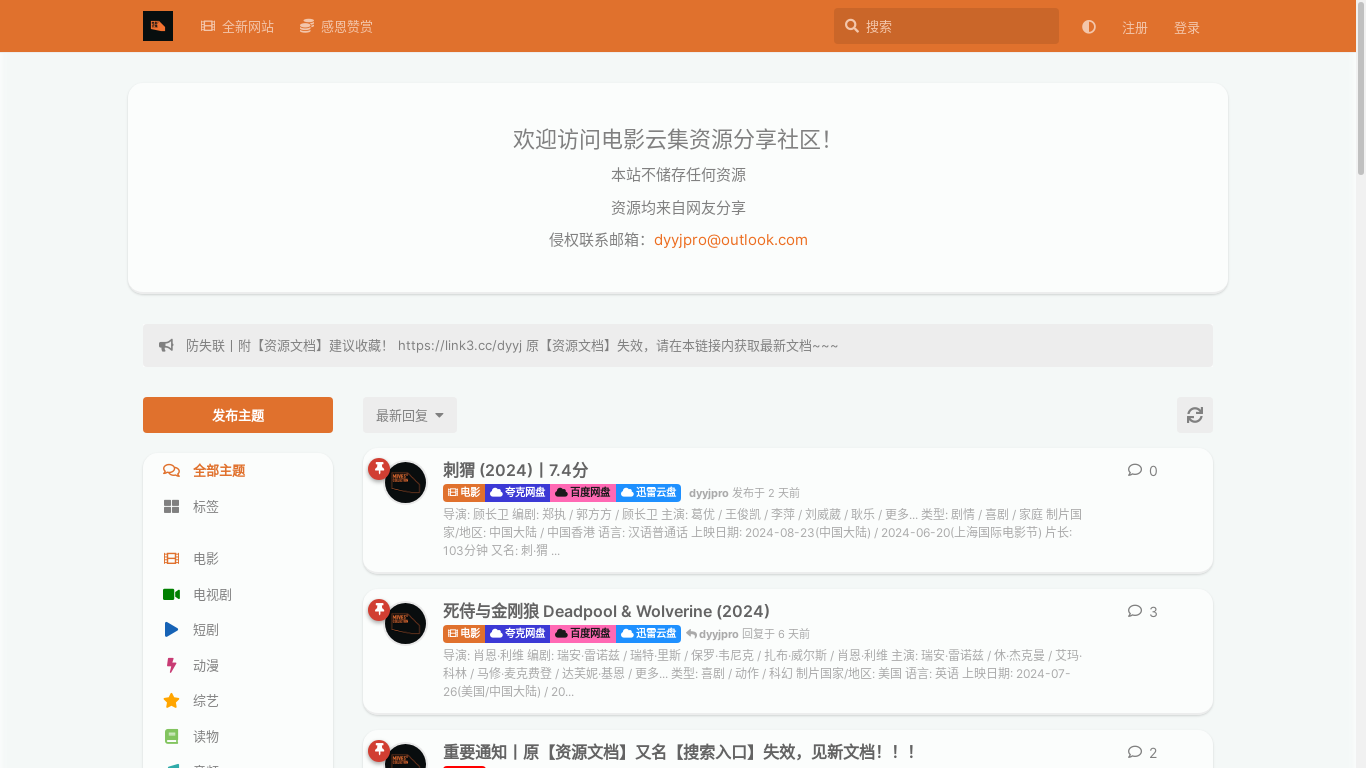
Task: Open the 感恩赞赏 header link
Action: pos(336,27)
